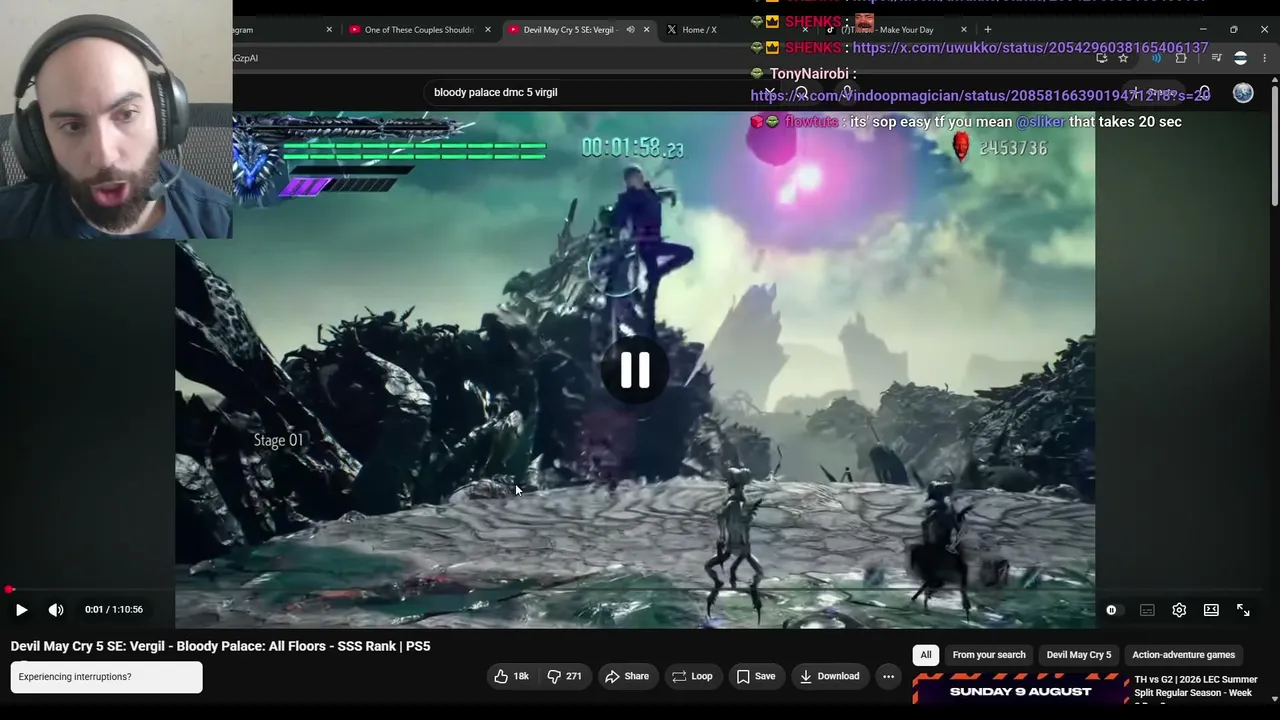1280x720 pixels.
Task: Turn on subtitles with the captions icon
Action: (1147, 610)
